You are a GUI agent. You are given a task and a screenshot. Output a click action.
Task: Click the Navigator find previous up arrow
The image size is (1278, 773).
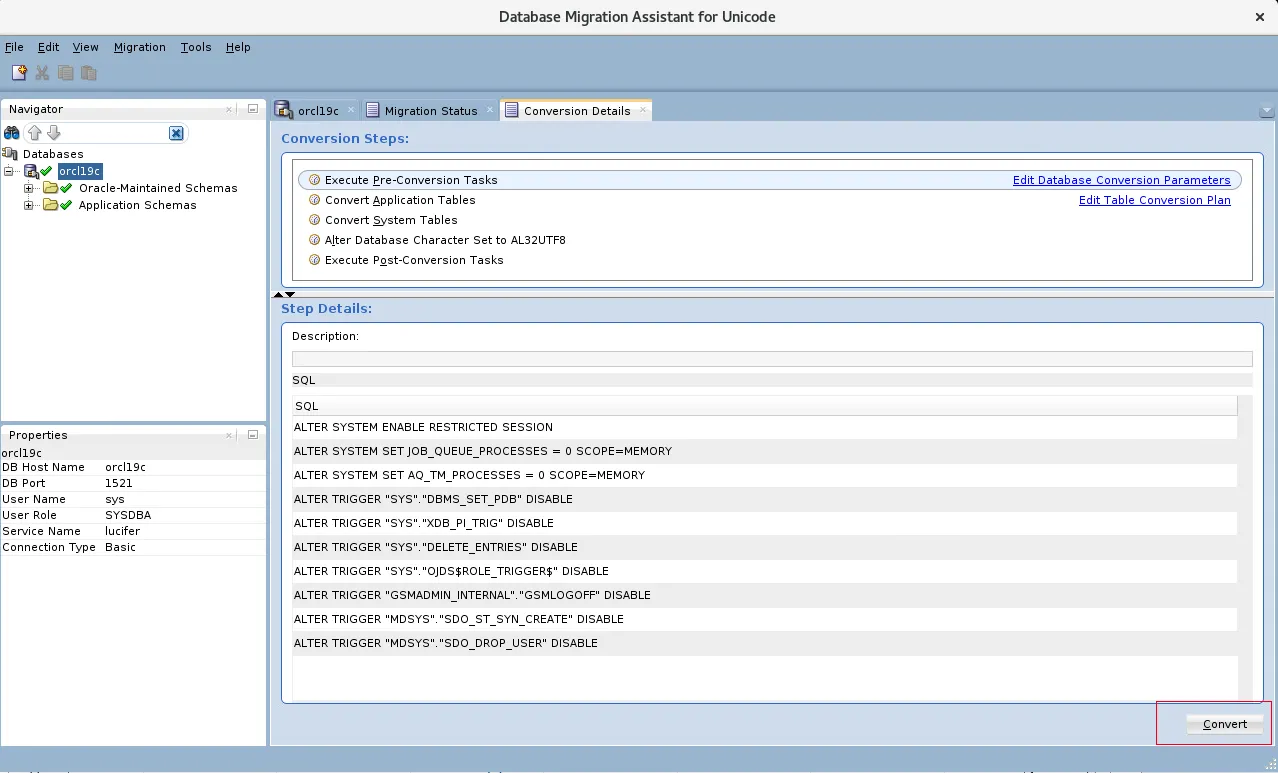(35, 133)
